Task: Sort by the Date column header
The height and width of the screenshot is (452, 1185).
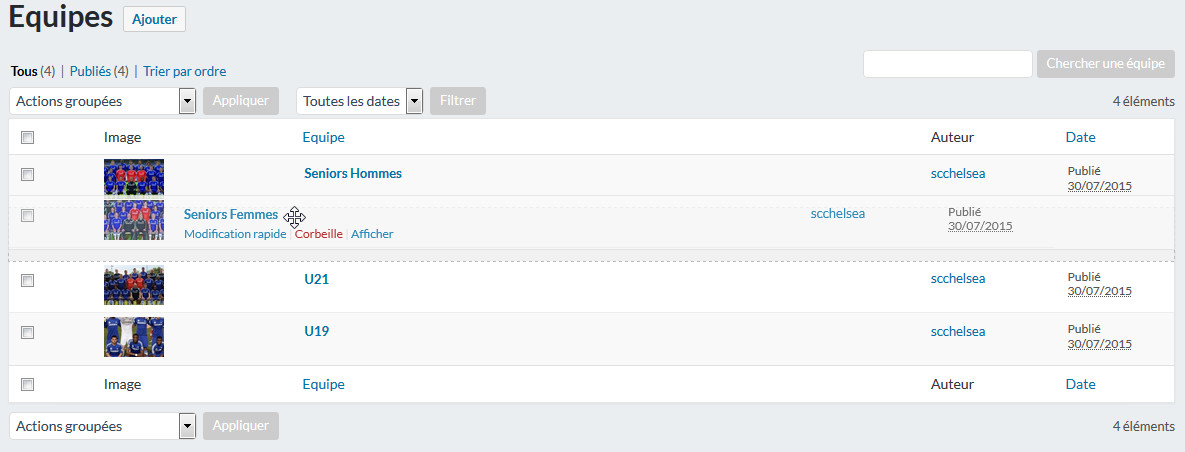Action: pos(1080,138)
